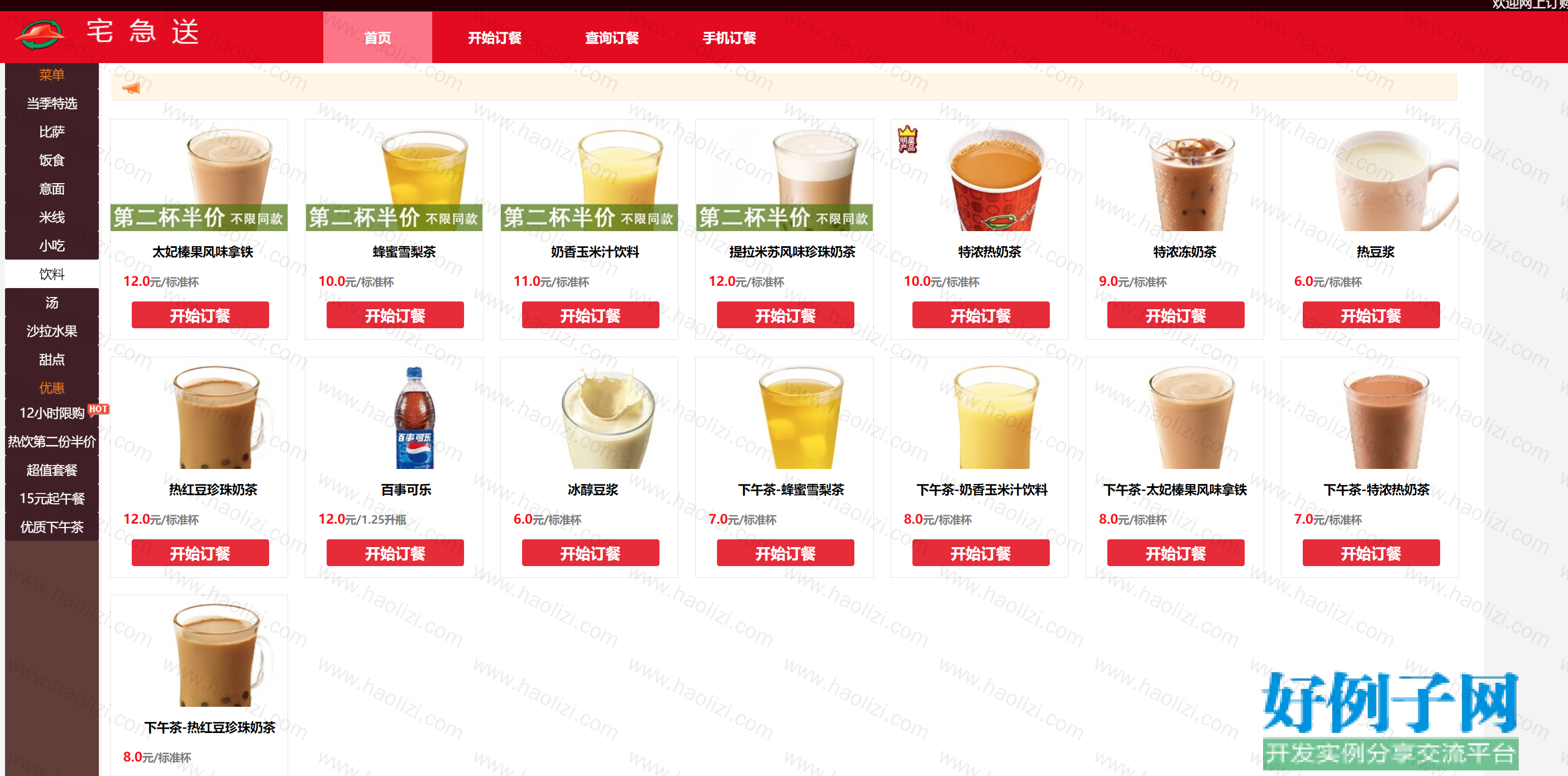Select 沙拉水果 category in sidebar
This screenshot has height=776, width=1568.
pyautogui.click(x=52, y=331)
